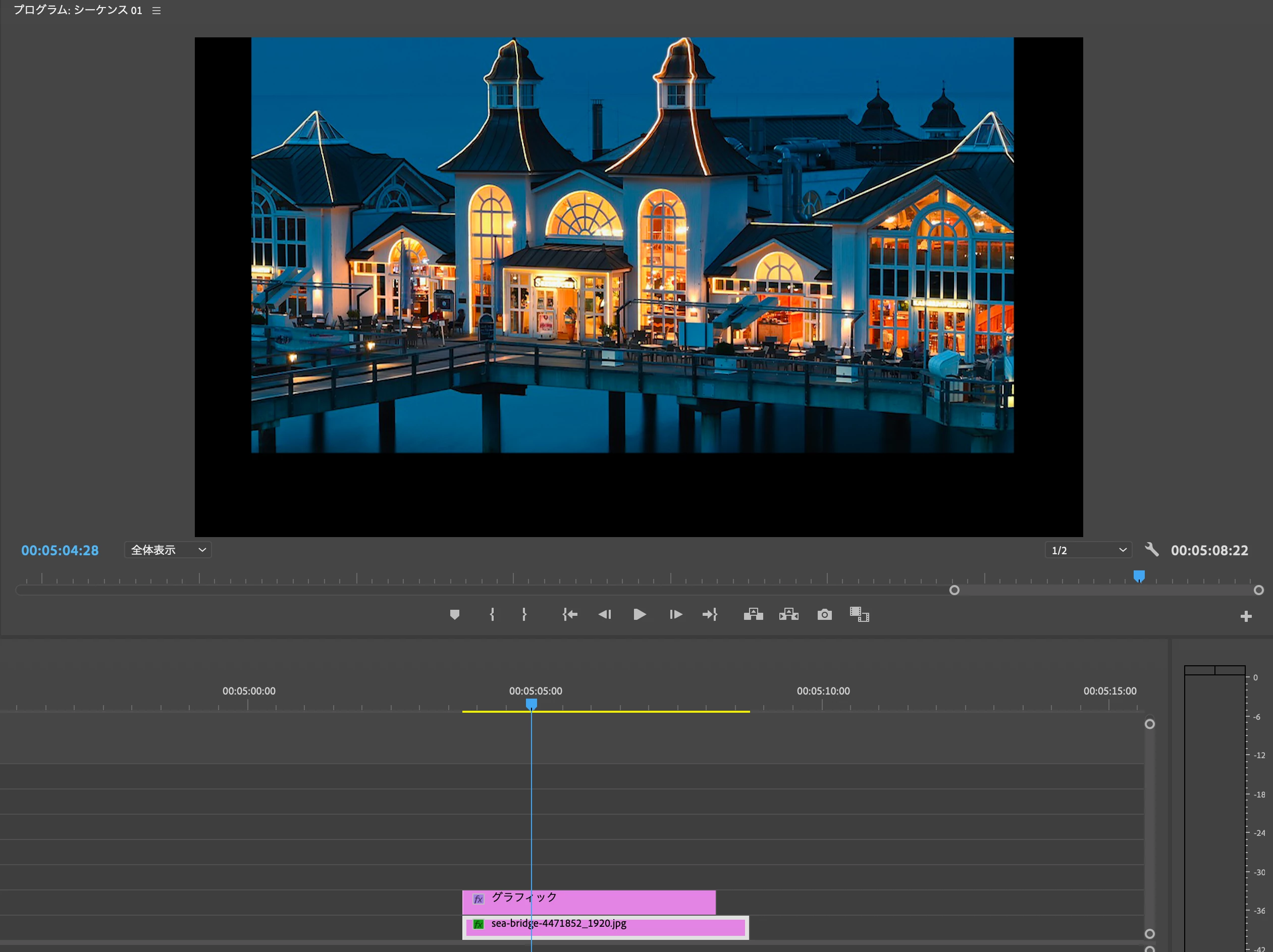Image resolution: width=1273 pixels, height=952 pixels.
Task: Click the blue 00:05:04:28 timecode field
Action: pyautogui.click(x=60, y=550)
